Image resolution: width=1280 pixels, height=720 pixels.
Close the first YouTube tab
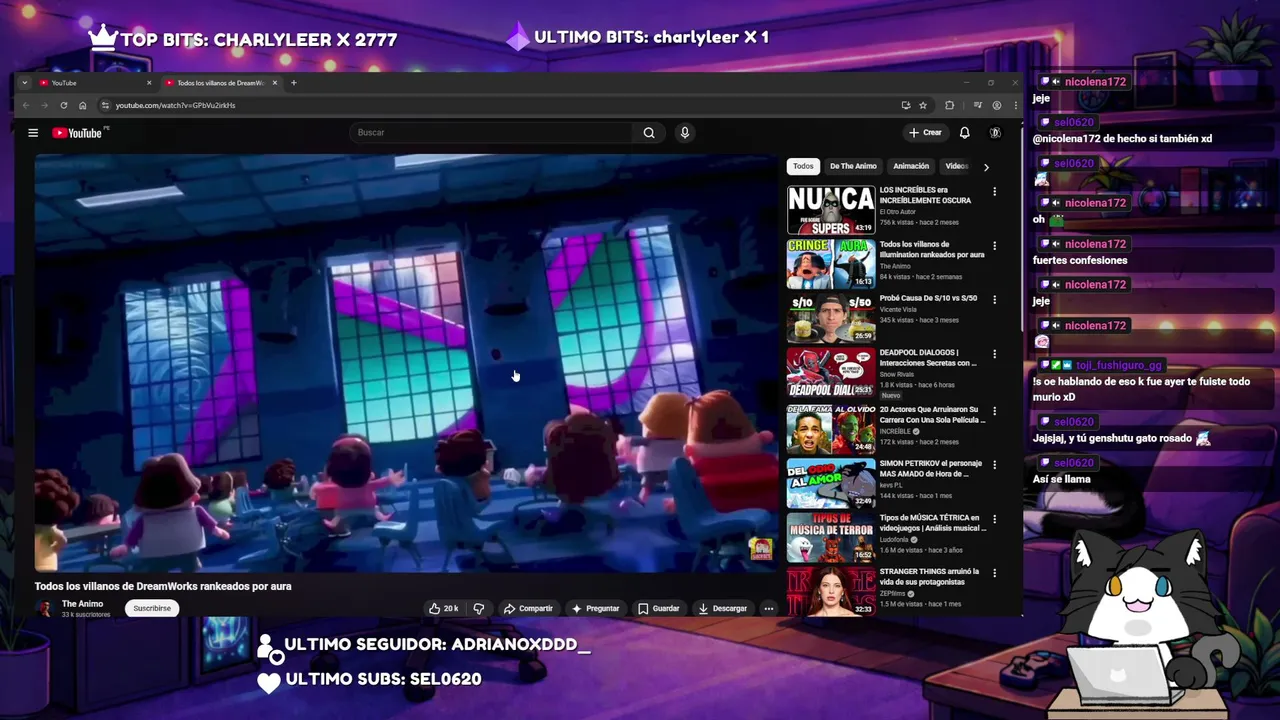pos(149,83)
